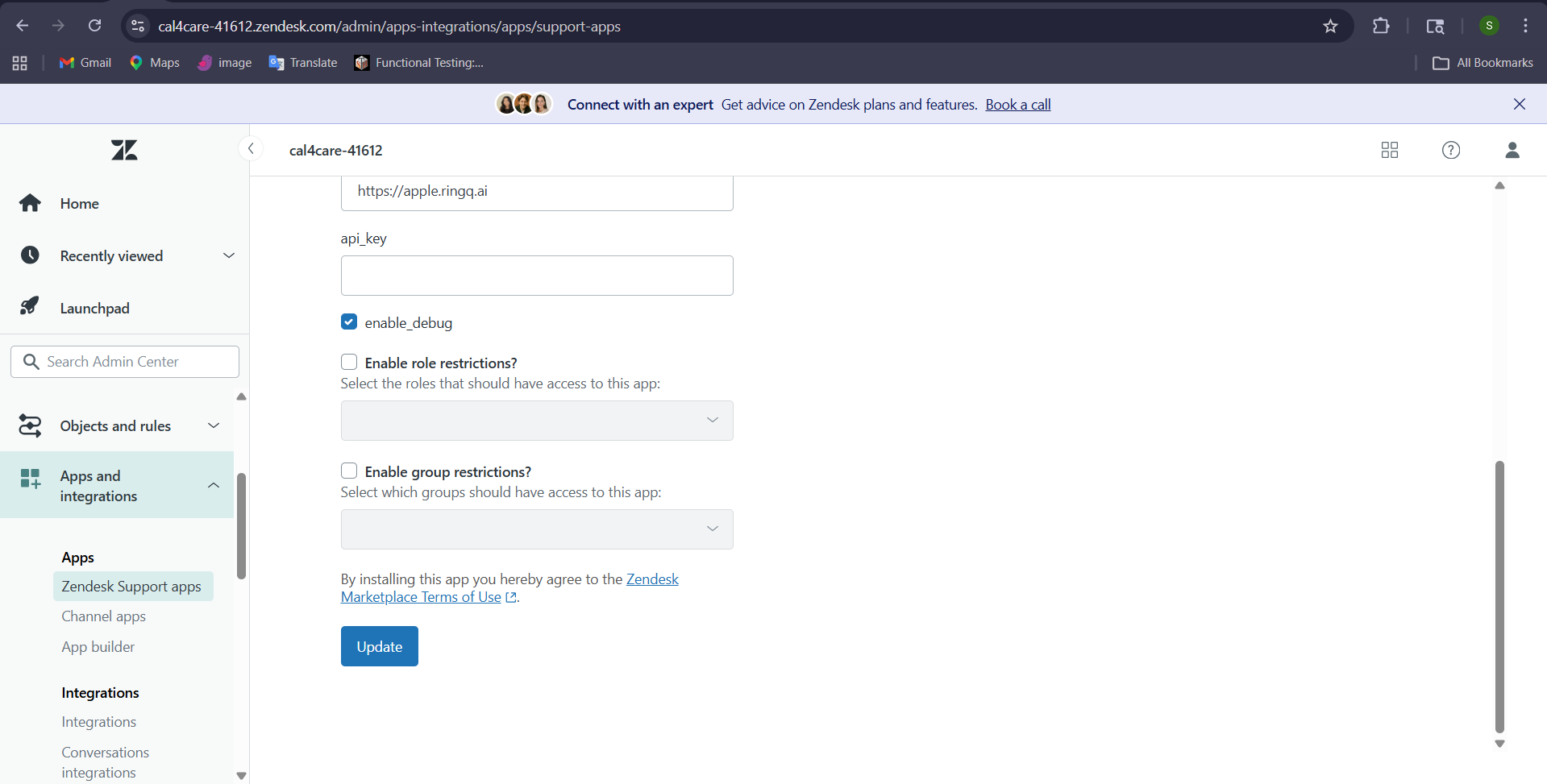The image size is (1547, 784).
Task: Open the Functional Testing bookmark
Action: coord(419,63)
